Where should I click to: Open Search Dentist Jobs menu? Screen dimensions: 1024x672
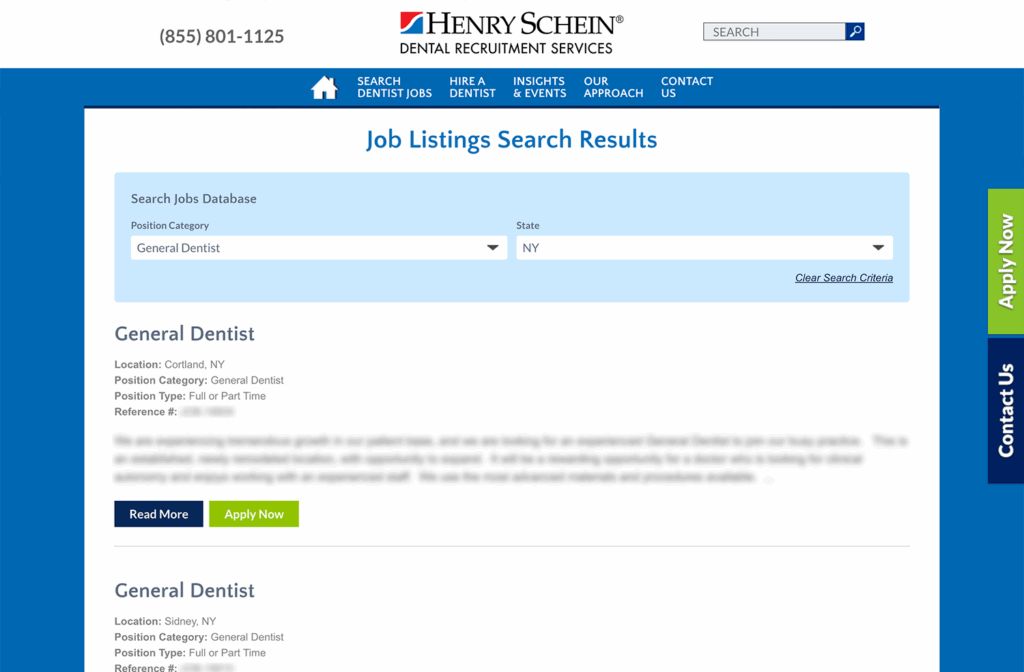point(394,88)
